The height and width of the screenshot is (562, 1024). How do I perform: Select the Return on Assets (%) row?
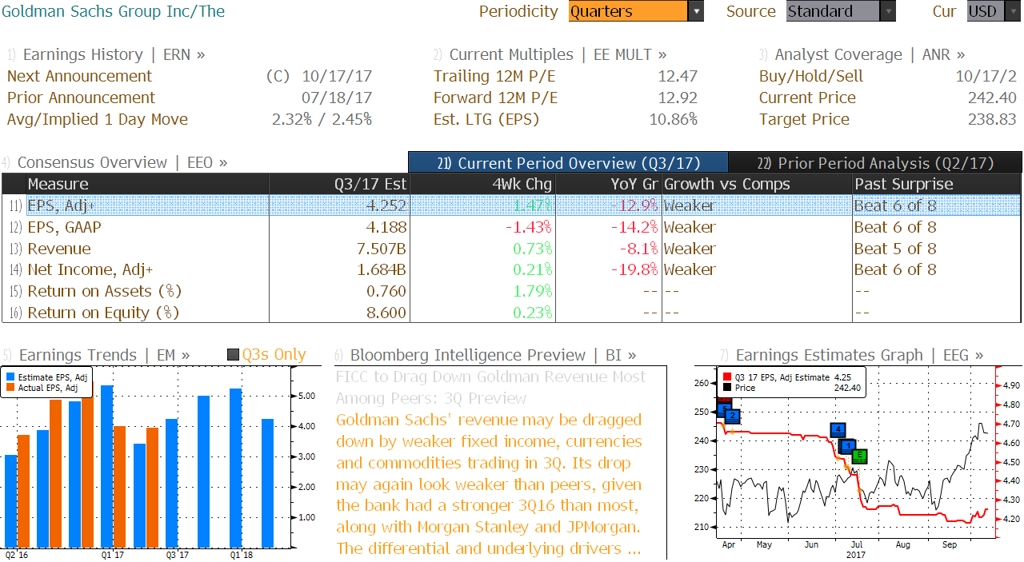[511, 291]
